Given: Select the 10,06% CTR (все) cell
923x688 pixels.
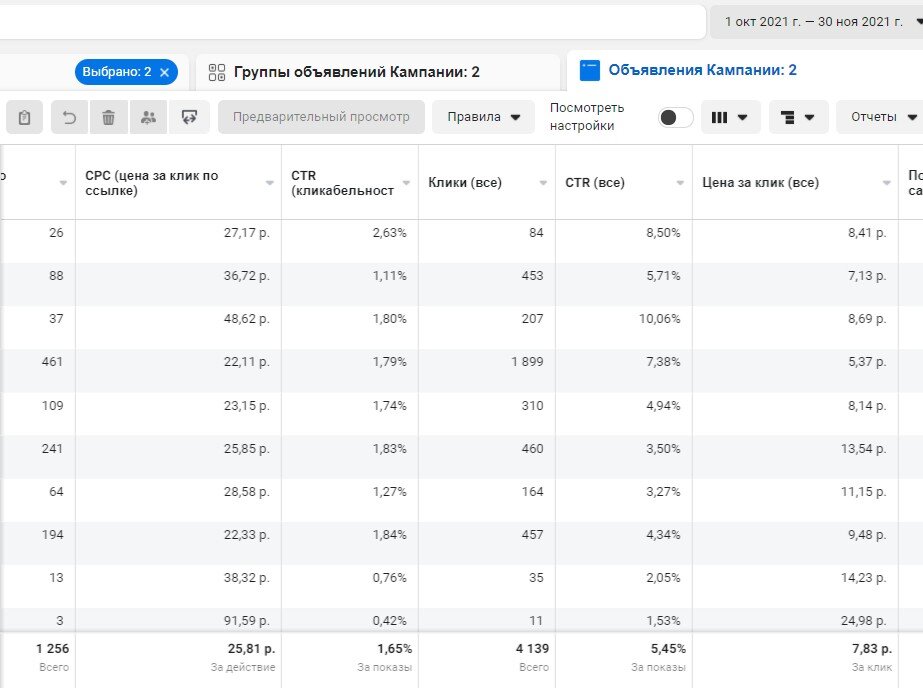Looking at the screenshot, I should point(659,319).
